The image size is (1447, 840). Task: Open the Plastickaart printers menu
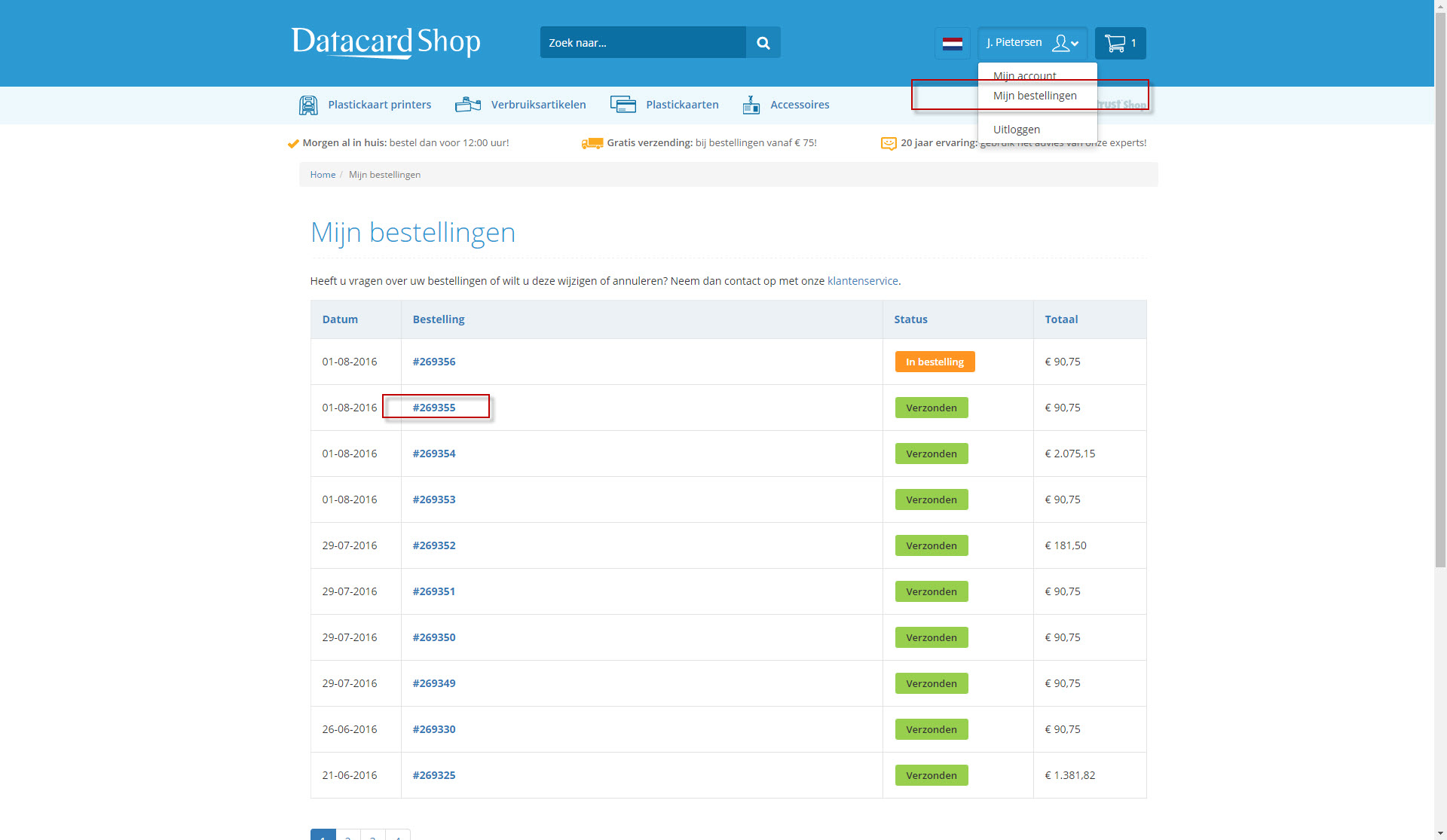click(x=379, y=105)
